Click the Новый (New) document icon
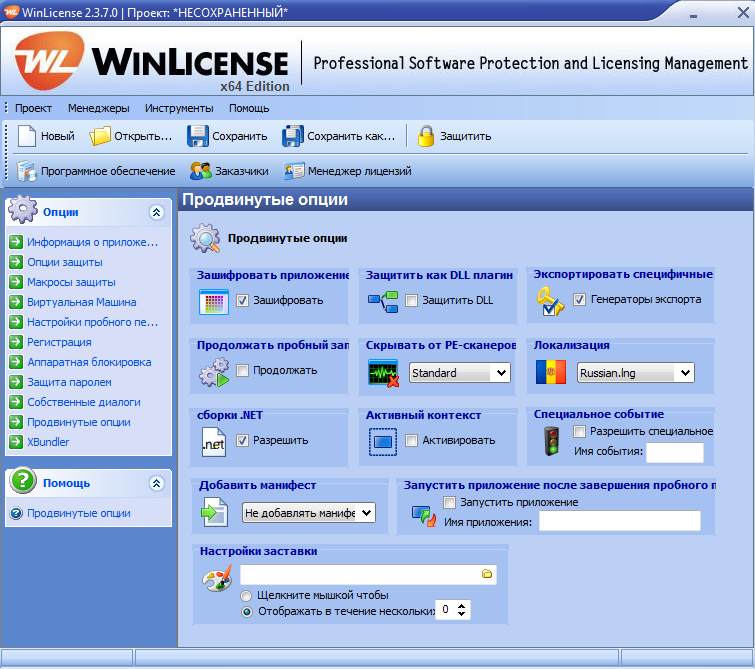 (x=26, y=136)
